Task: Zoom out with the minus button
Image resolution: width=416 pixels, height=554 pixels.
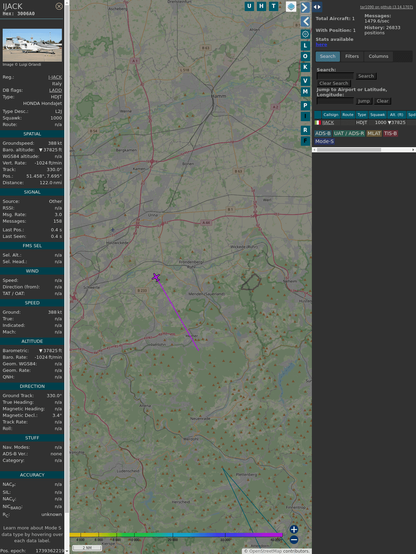Action: [x=294, y=540]
